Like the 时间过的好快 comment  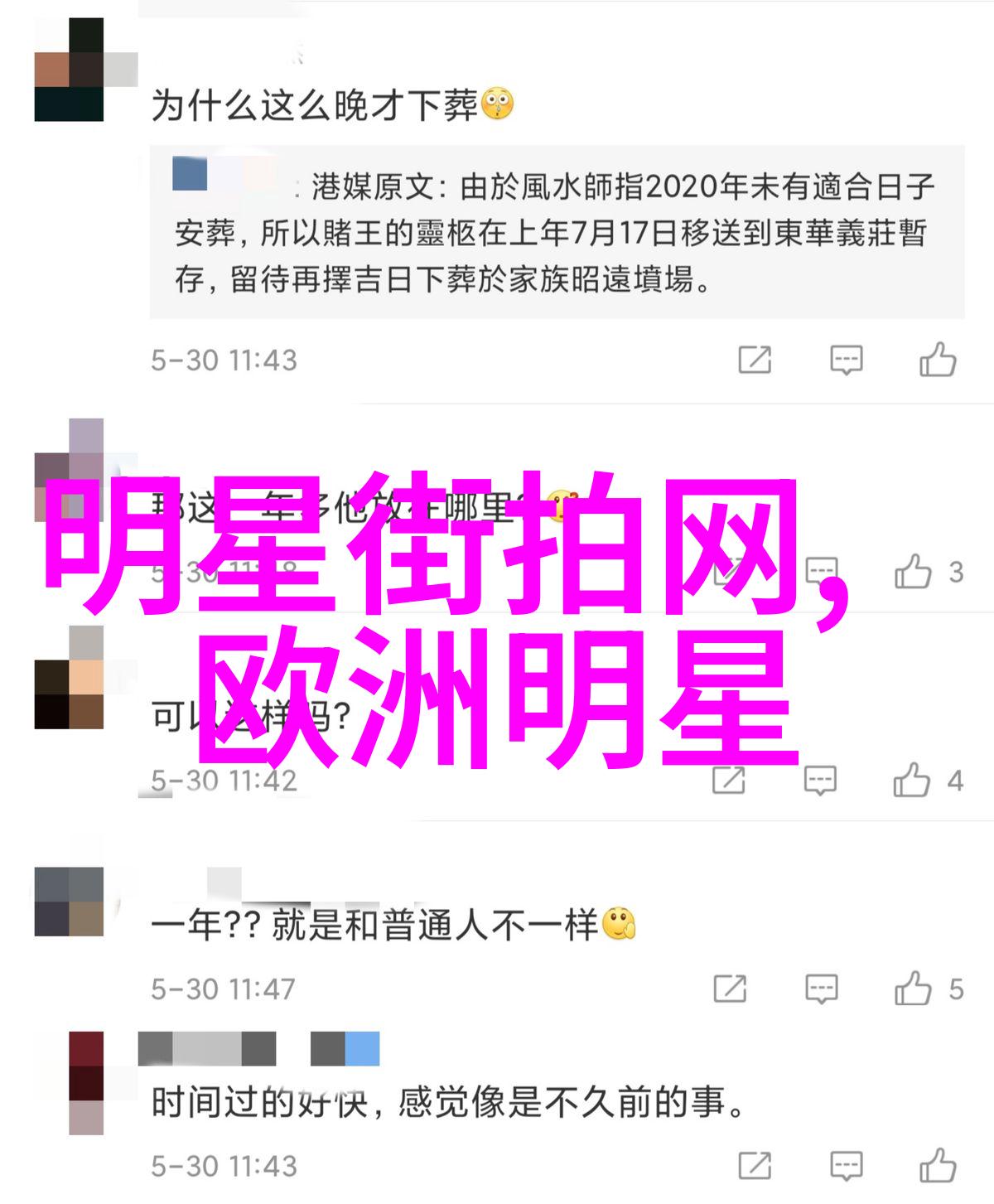pyautogui.click(x=938, y=1165)
